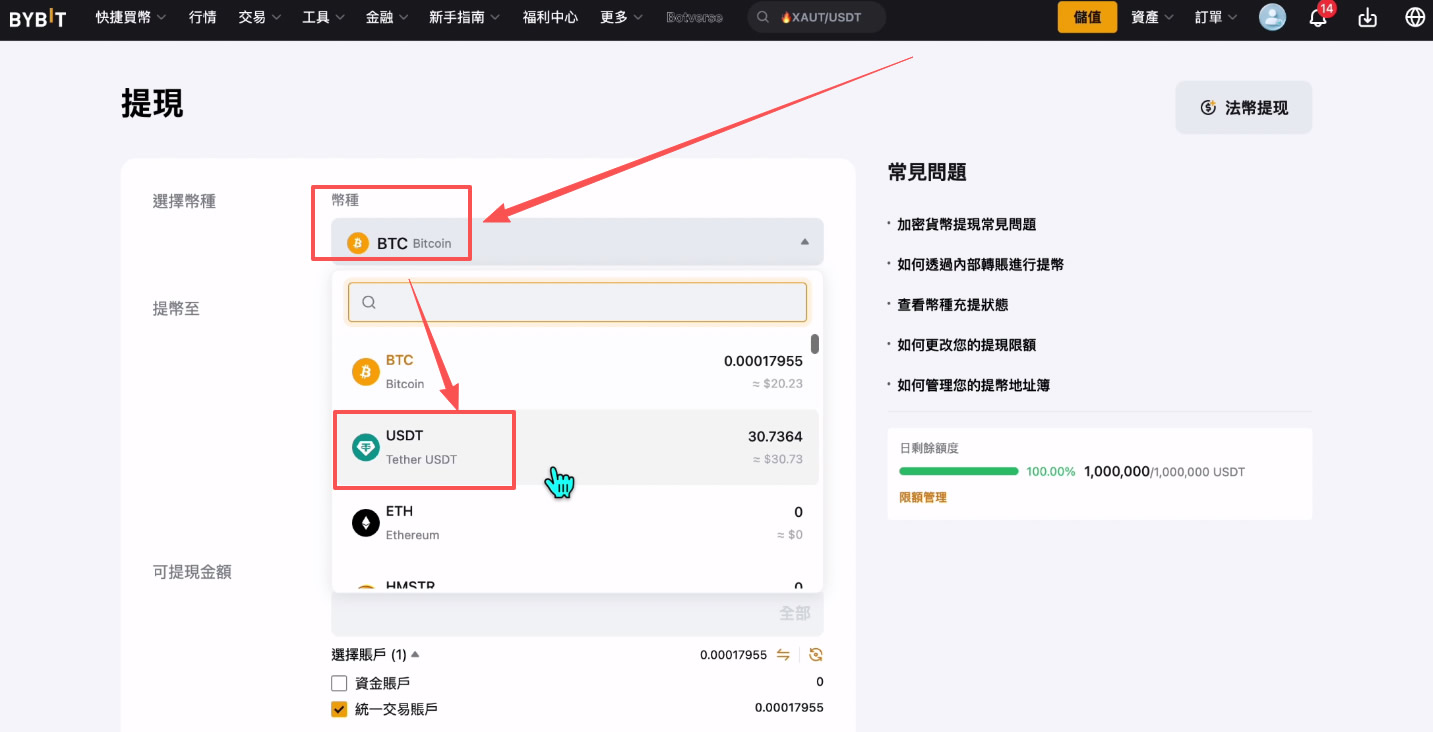Click the transfer arrows icon next to 0.00017955
1433x732 pixels.
(784, 654)
